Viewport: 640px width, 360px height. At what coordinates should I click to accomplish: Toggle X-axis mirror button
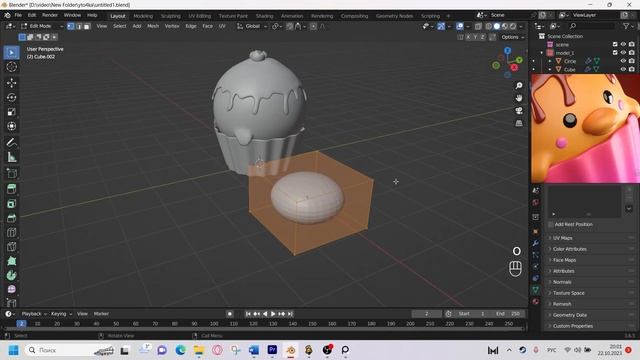[x=468, y=37]
